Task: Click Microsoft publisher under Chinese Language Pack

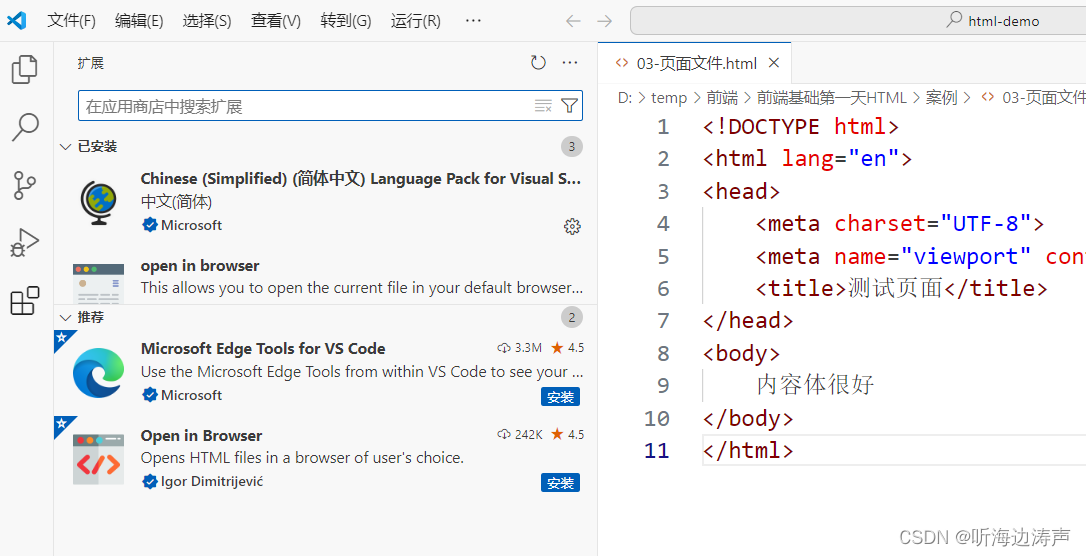Action: (191, 225)
